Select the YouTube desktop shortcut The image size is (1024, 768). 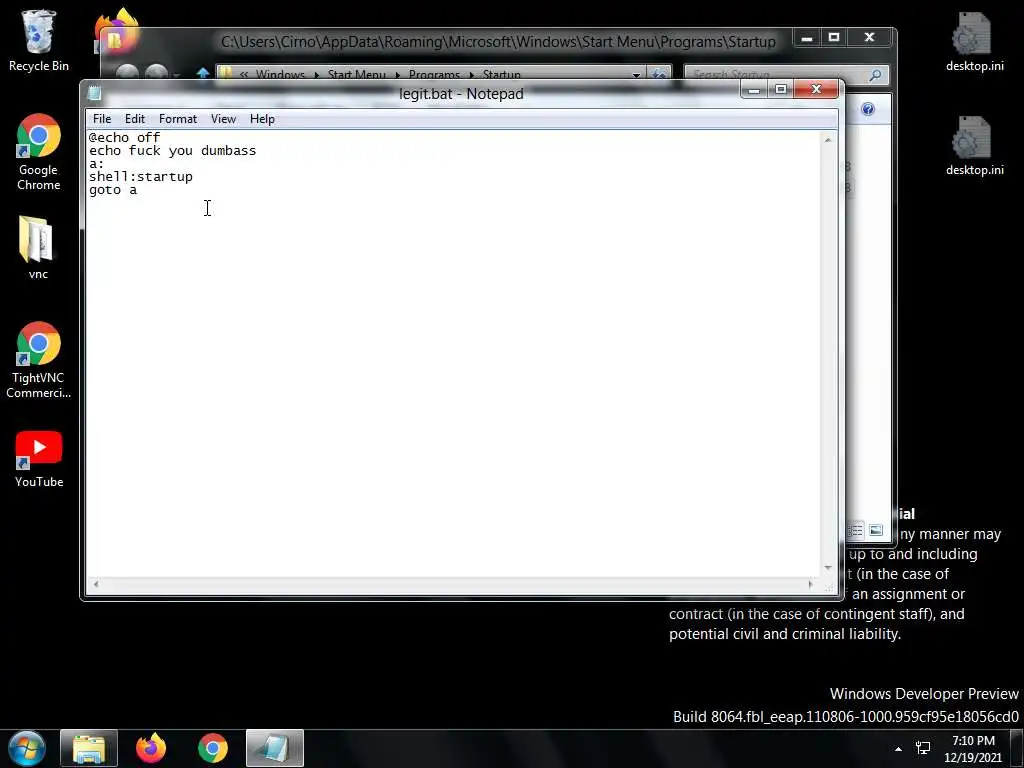click(x=39, y=458)
